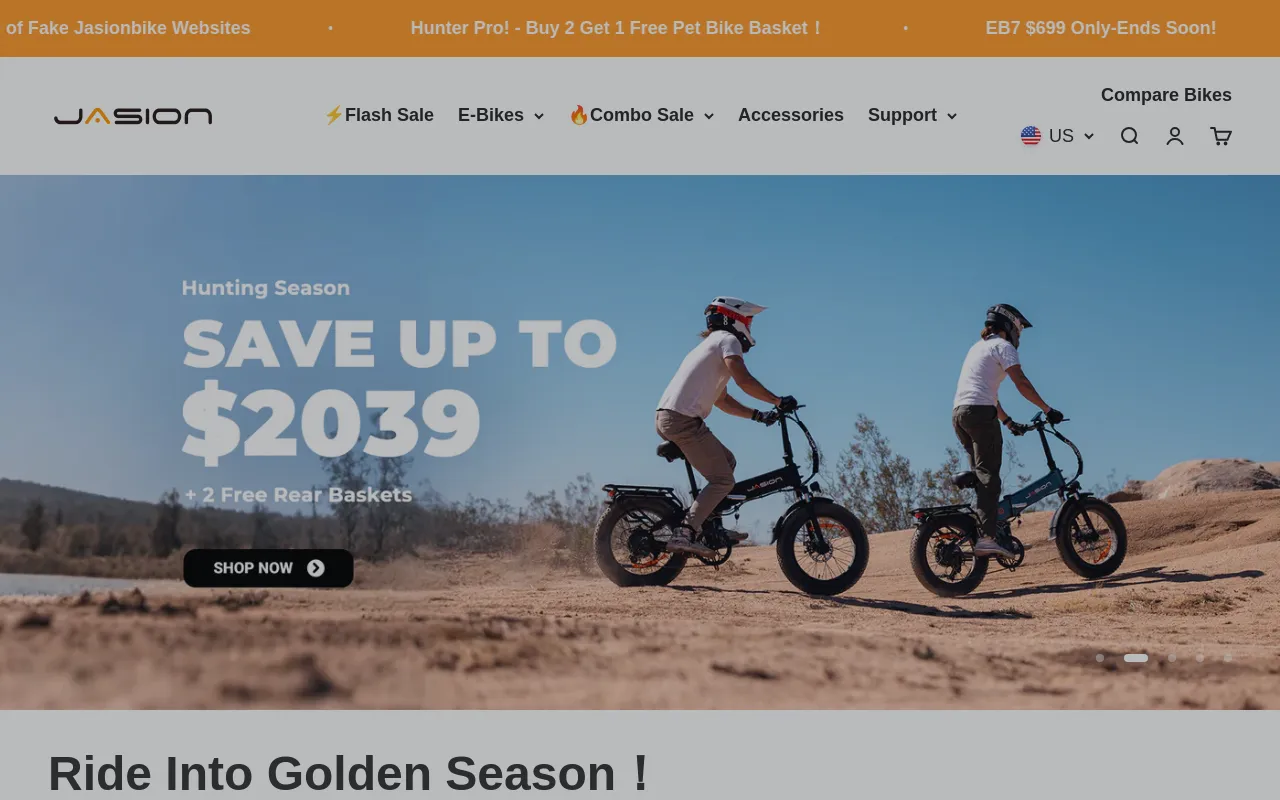Image resolution: width=1280 pixels, height=800 pixels.
Task: Expand the Support dropdown chevron
Action: [x=952, y=116]
